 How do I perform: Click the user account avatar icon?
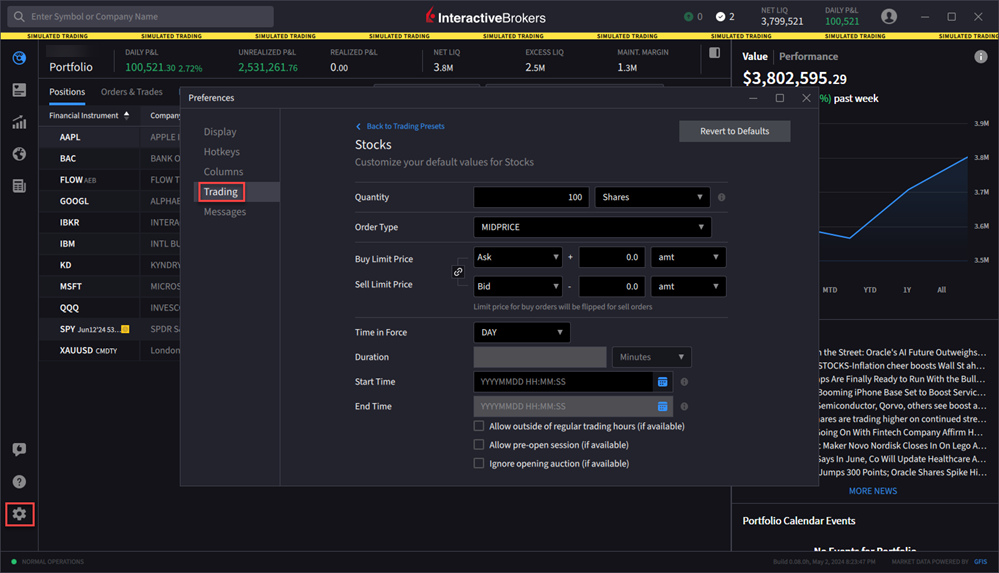click(889, 17)
